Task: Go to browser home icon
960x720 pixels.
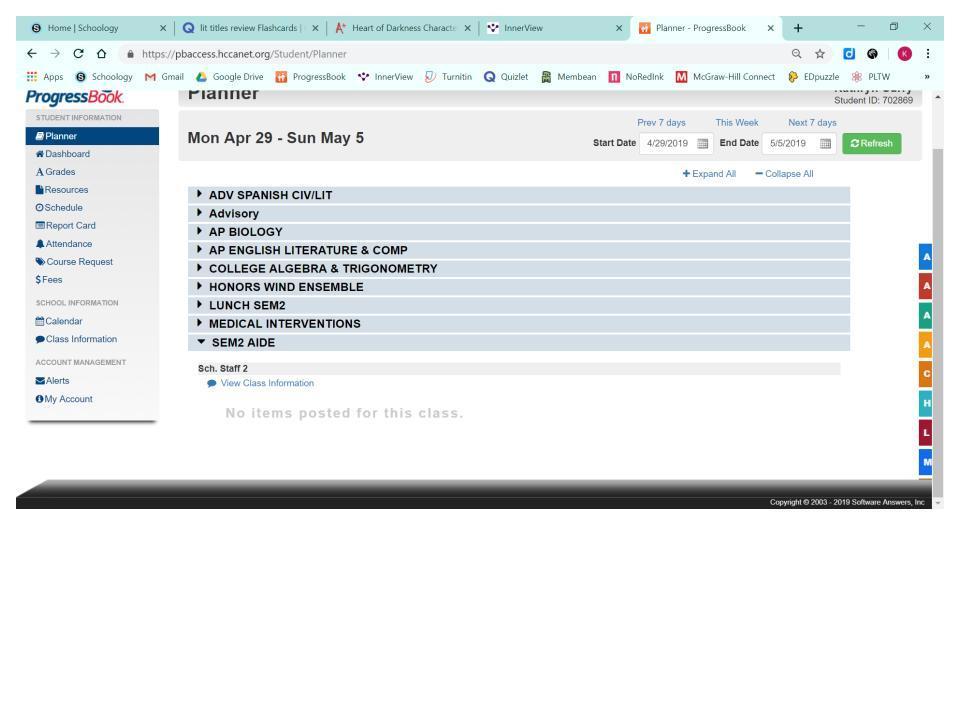Action: (102, 54)
